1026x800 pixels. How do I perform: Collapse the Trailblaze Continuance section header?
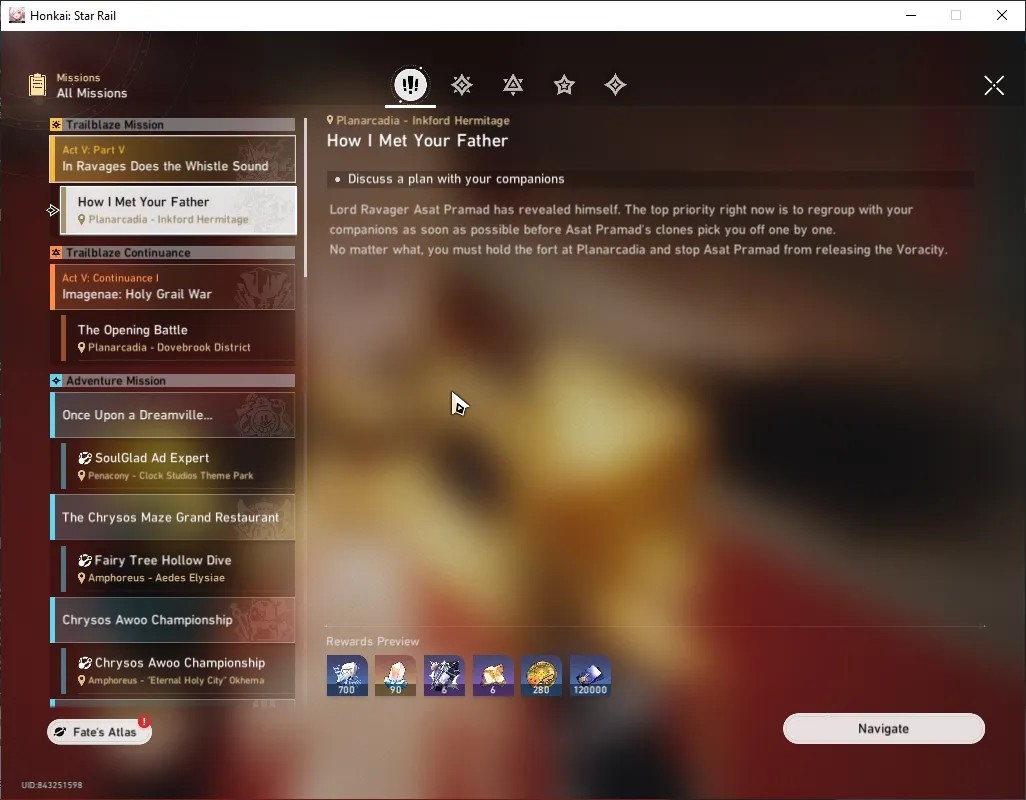[x=173, y=252]
